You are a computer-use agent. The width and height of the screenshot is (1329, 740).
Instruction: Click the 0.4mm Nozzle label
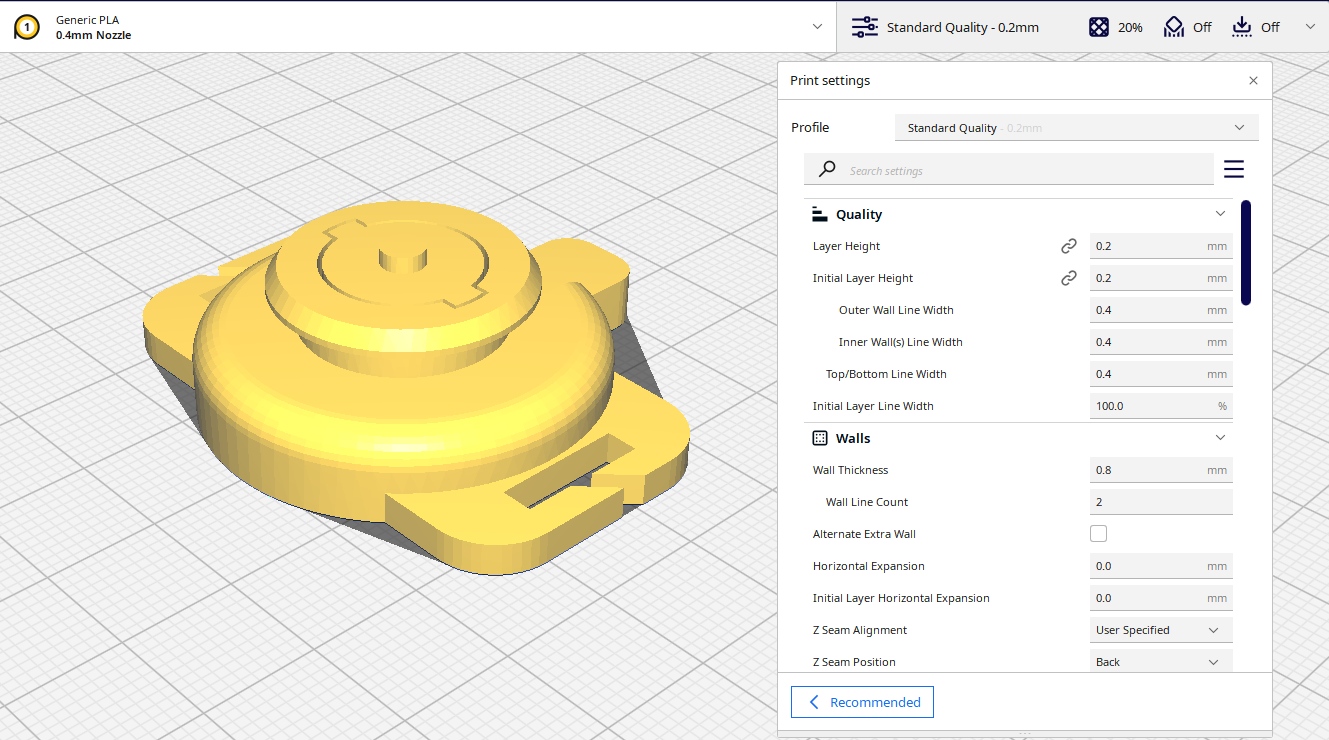click(93, 35)
